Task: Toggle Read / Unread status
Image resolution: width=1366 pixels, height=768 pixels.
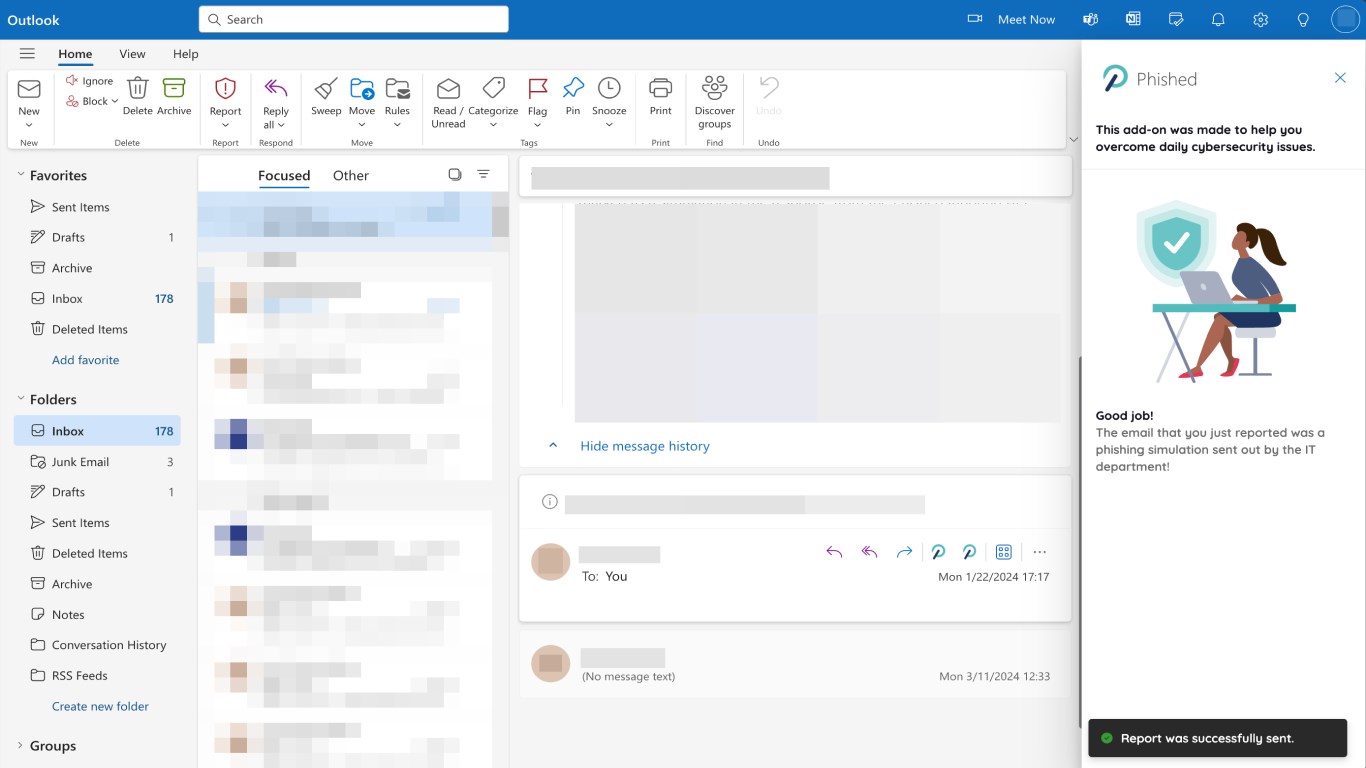Action: (448, 102)
